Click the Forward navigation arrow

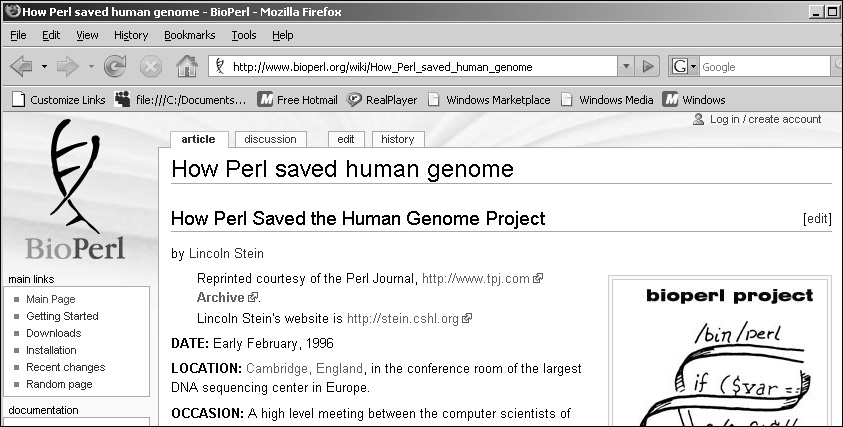pyautogui.click(x=68, y=67)
